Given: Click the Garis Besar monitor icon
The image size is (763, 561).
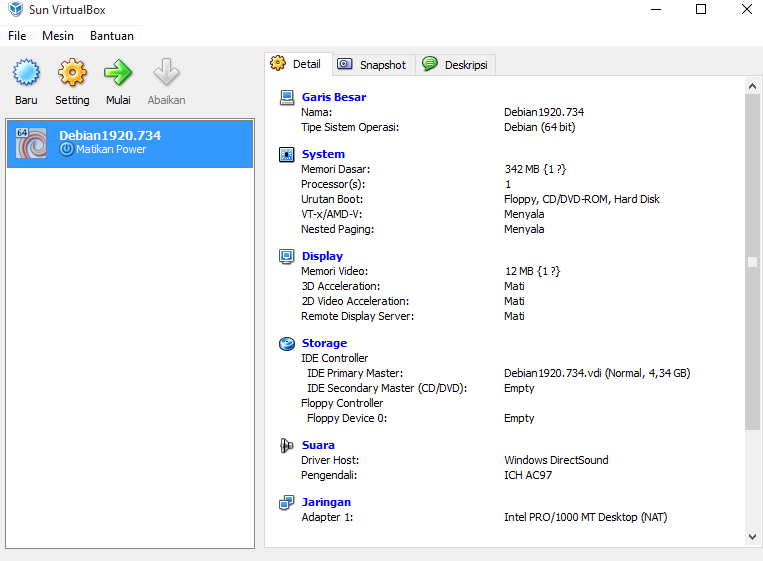Looking at the screenshot, I should pyautogui.click(x=287, y=97).
